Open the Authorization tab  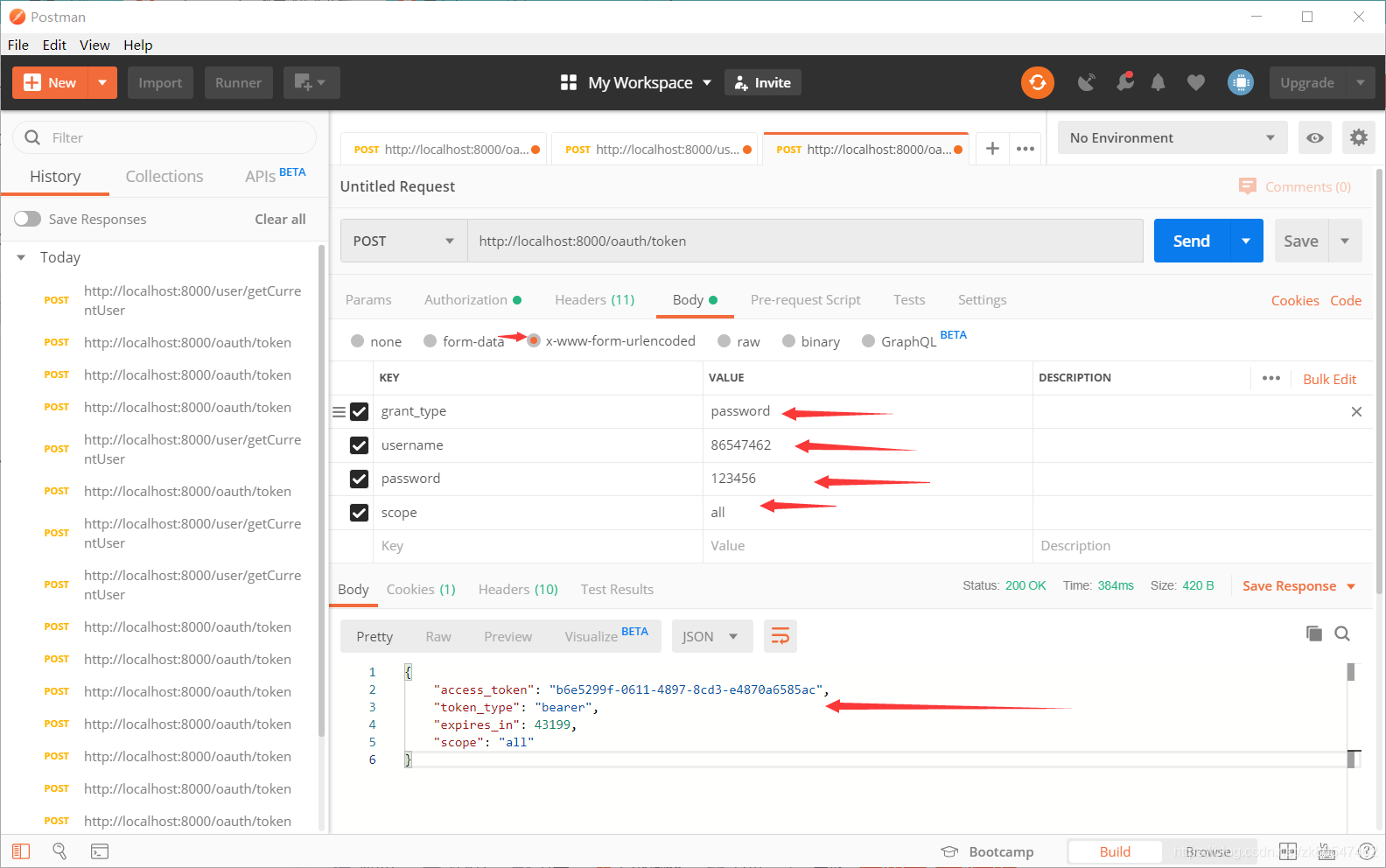coord(472,300)
